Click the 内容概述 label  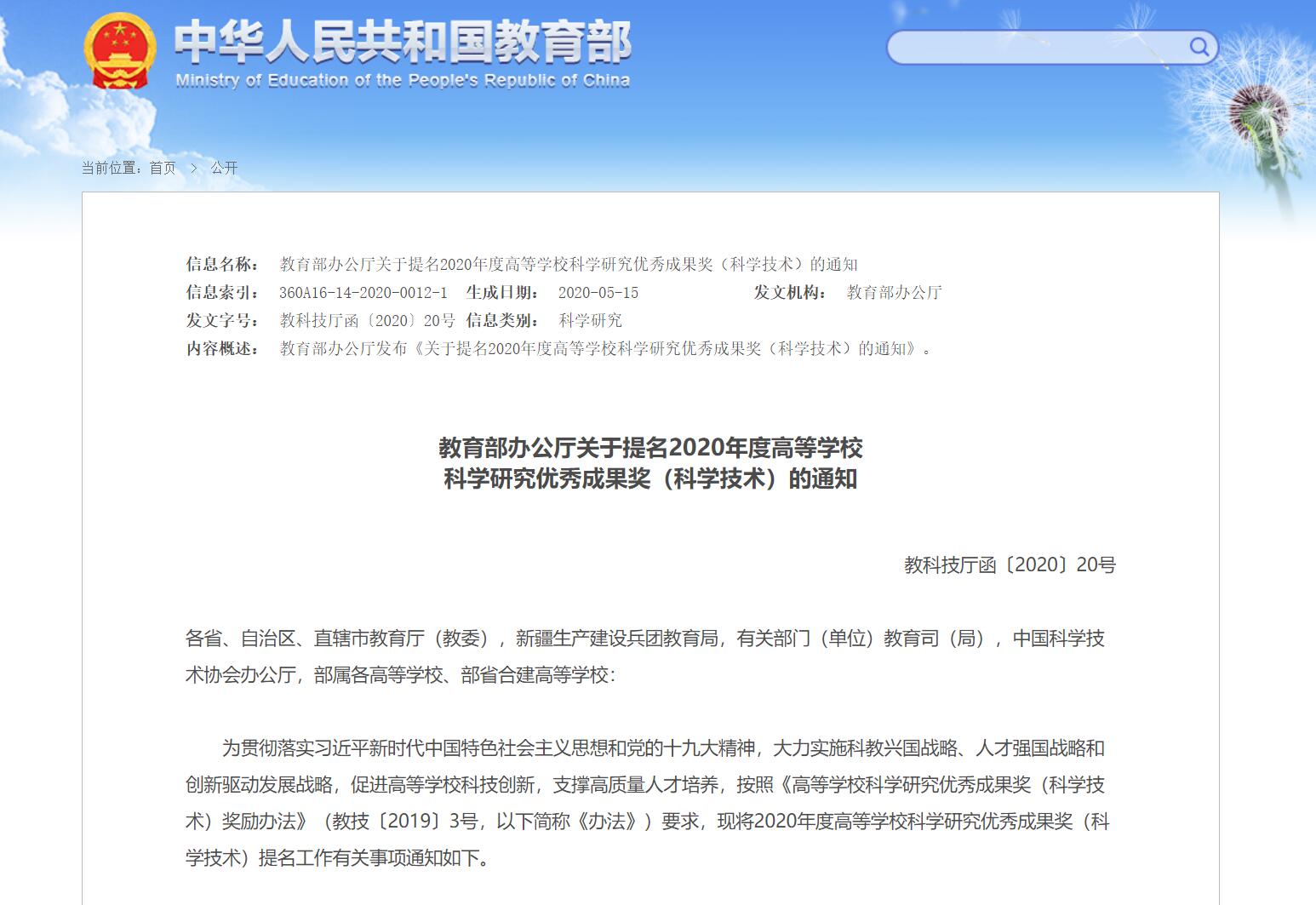223,349
